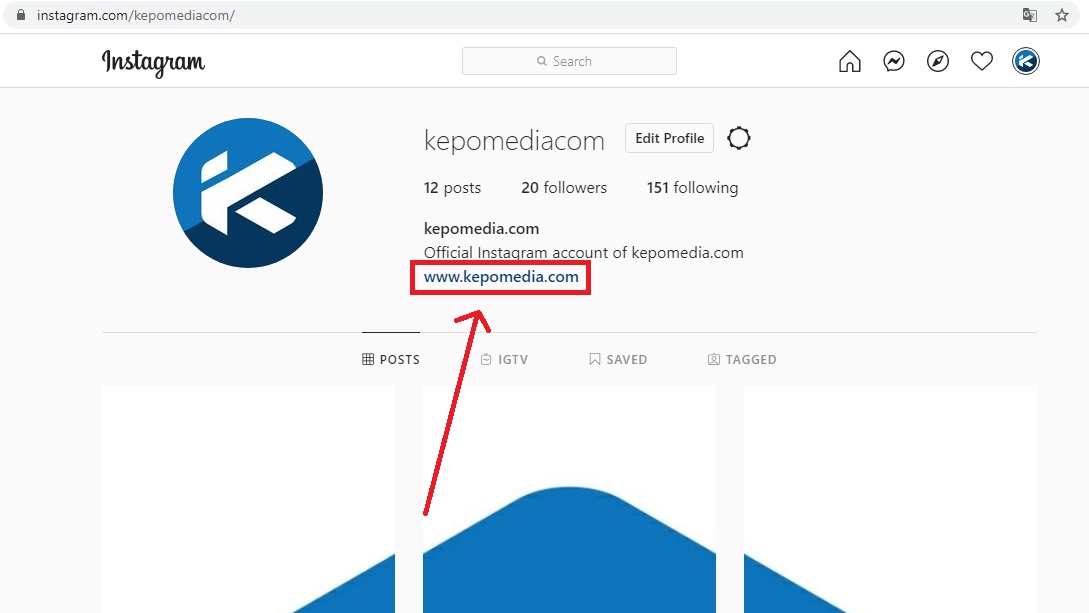Image resolution: width=1089 pixels, height=613 pixels.
Task: Select the POSTS grid tab
Action: click(x=391, y=359)
